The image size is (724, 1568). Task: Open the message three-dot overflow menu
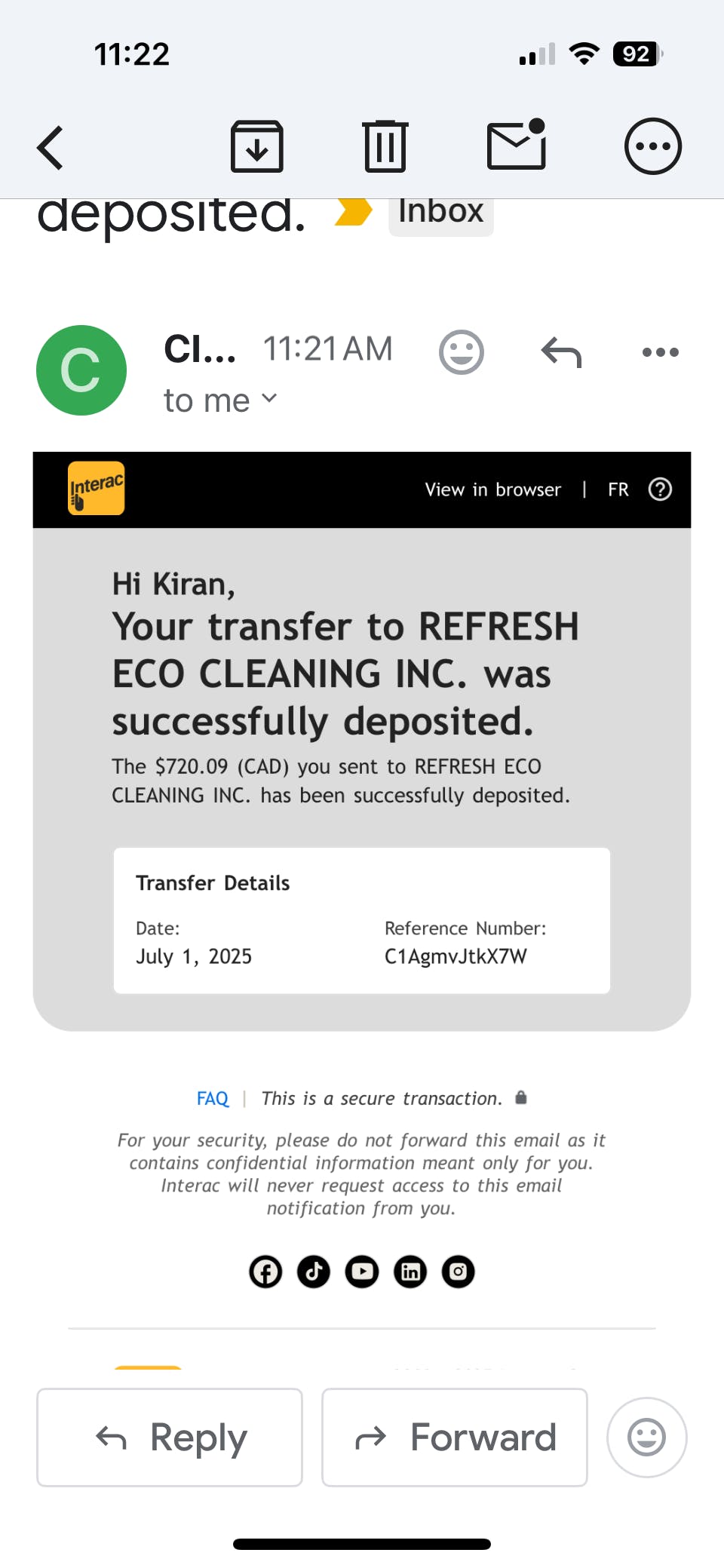click(x=660, y=352)
